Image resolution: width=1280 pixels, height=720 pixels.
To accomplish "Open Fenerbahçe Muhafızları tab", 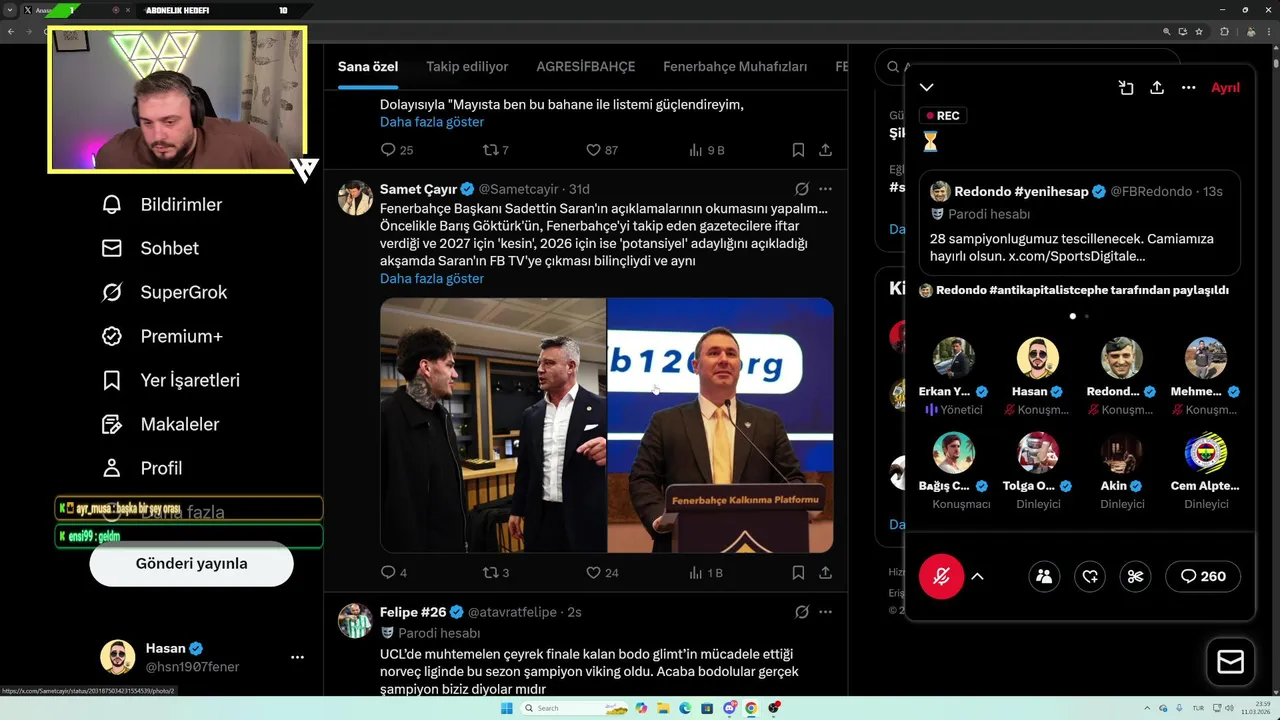I will (x=735, y=67).
